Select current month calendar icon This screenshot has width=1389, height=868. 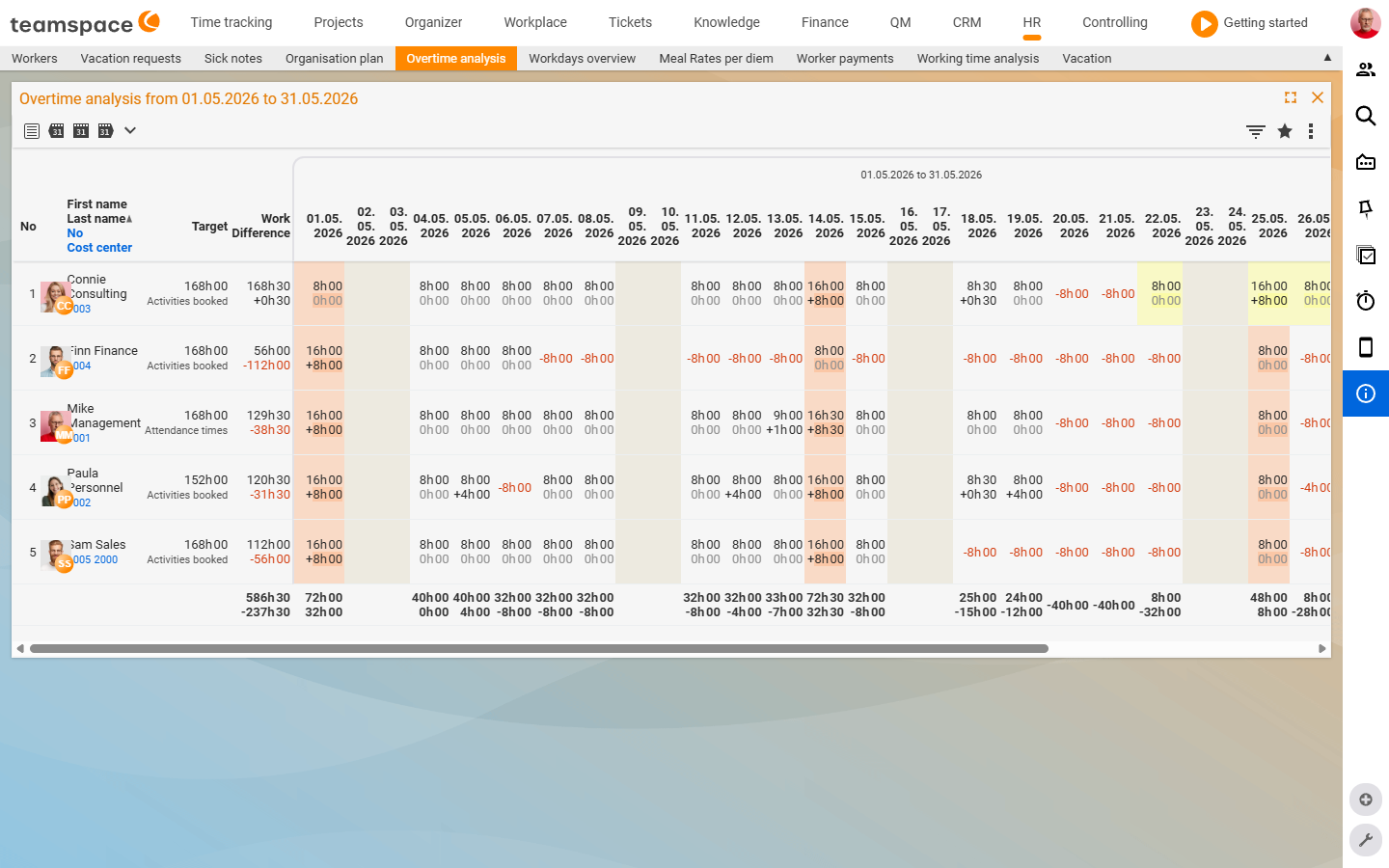81,131
